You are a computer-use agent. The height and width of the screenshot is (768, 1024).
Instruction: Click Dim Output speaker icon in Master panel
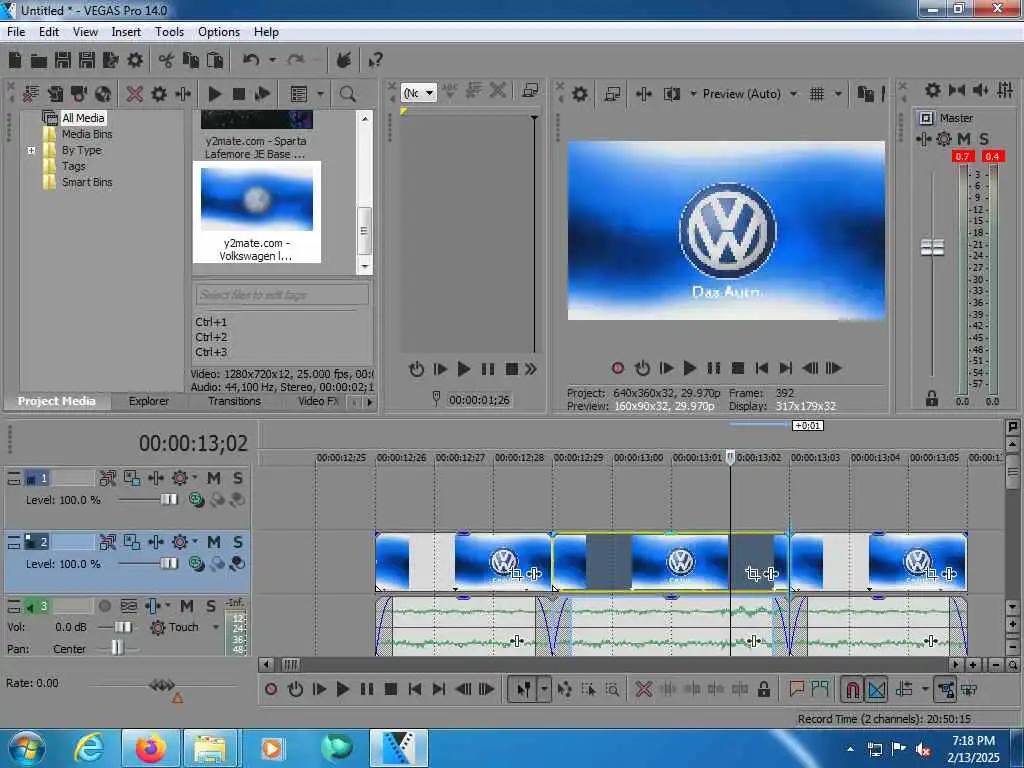click(x=981, y=90)
